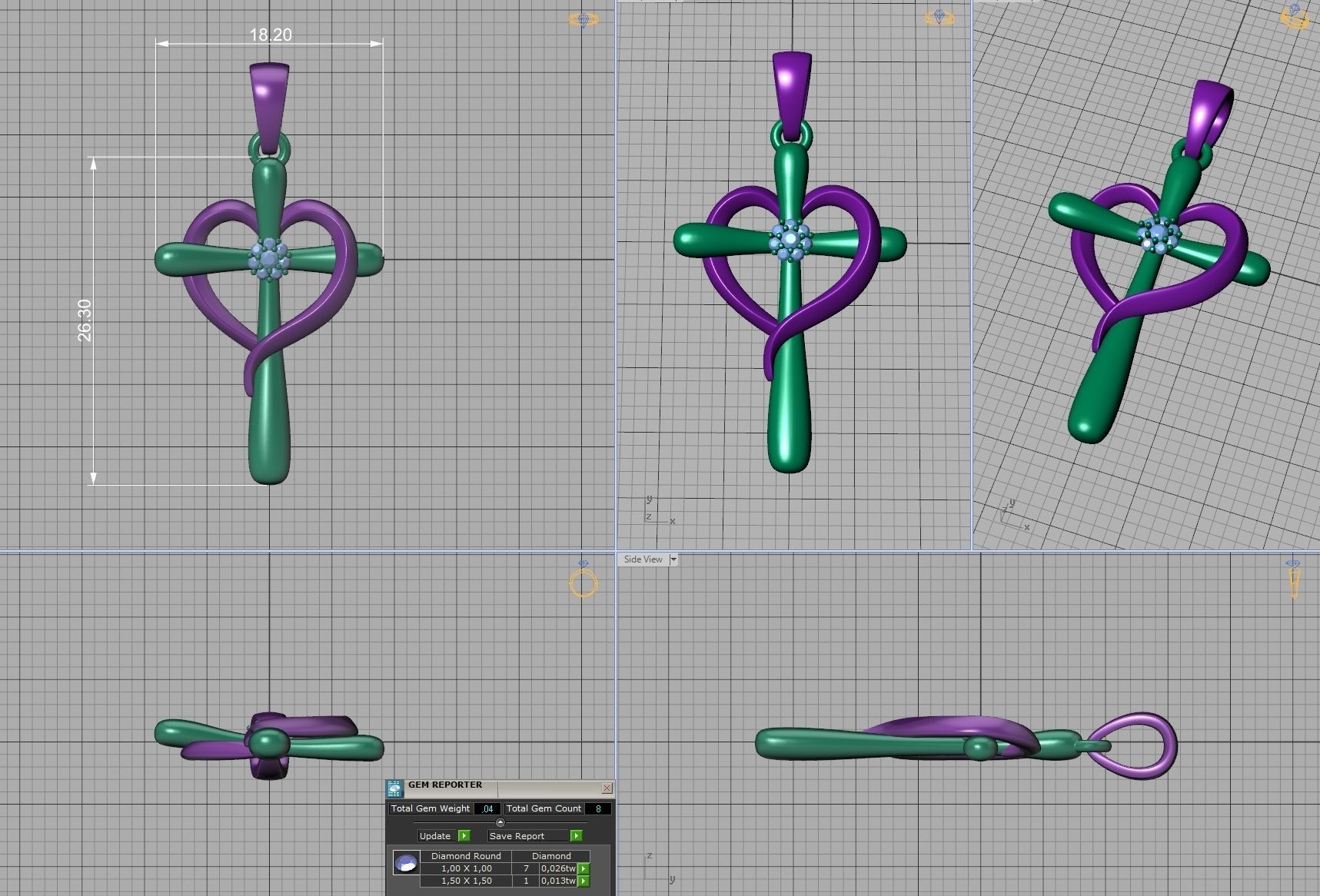Image resolution: width=1320 pixels, height=896 pixels.
Task: Select the 18.20 width dimension label
Action: click(271, 35)
